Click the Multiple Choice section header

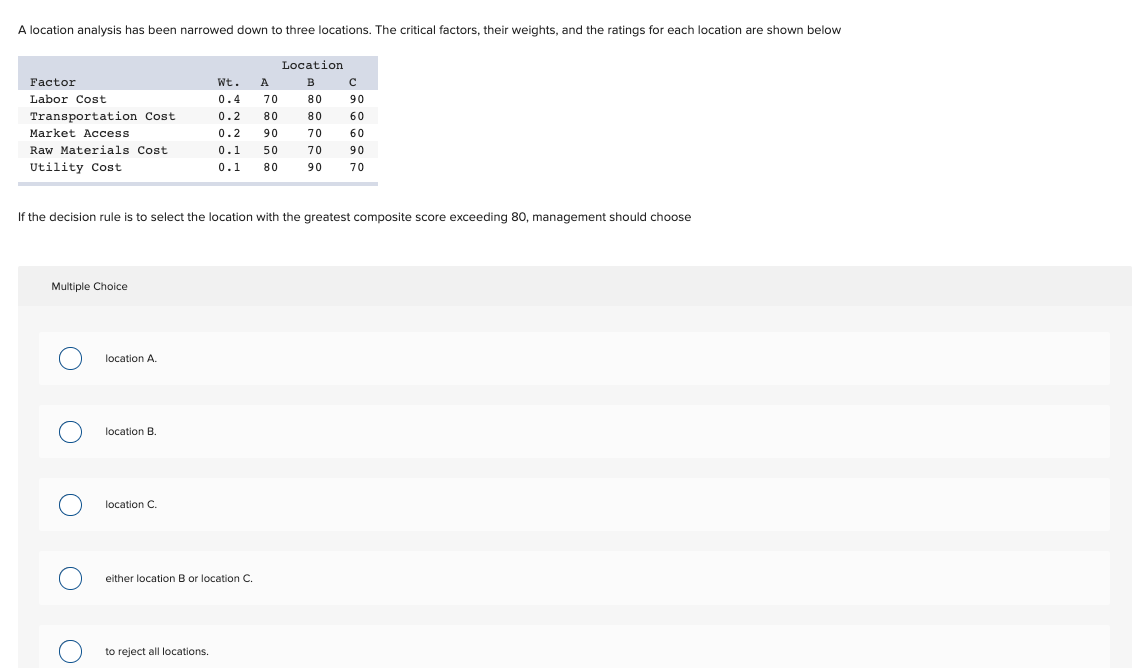[x=89, y=286]
